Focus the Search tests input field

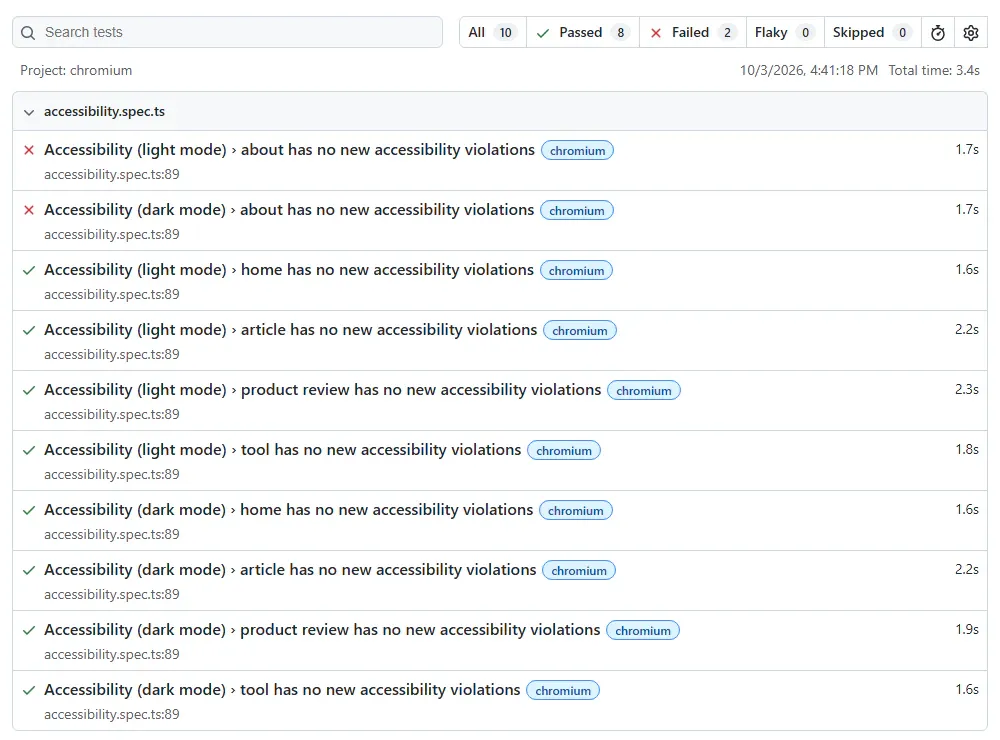[x=228, y=33]
